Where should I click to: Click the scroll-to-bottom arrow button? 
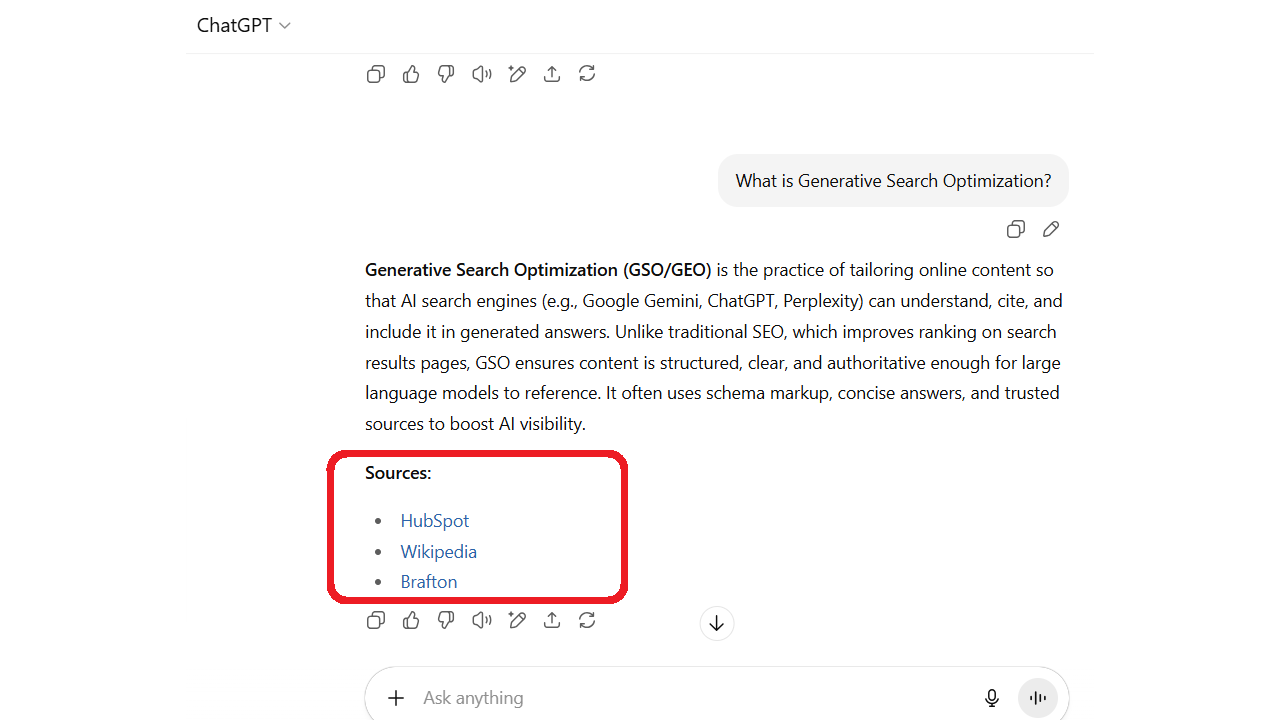[x=716, y=624]
